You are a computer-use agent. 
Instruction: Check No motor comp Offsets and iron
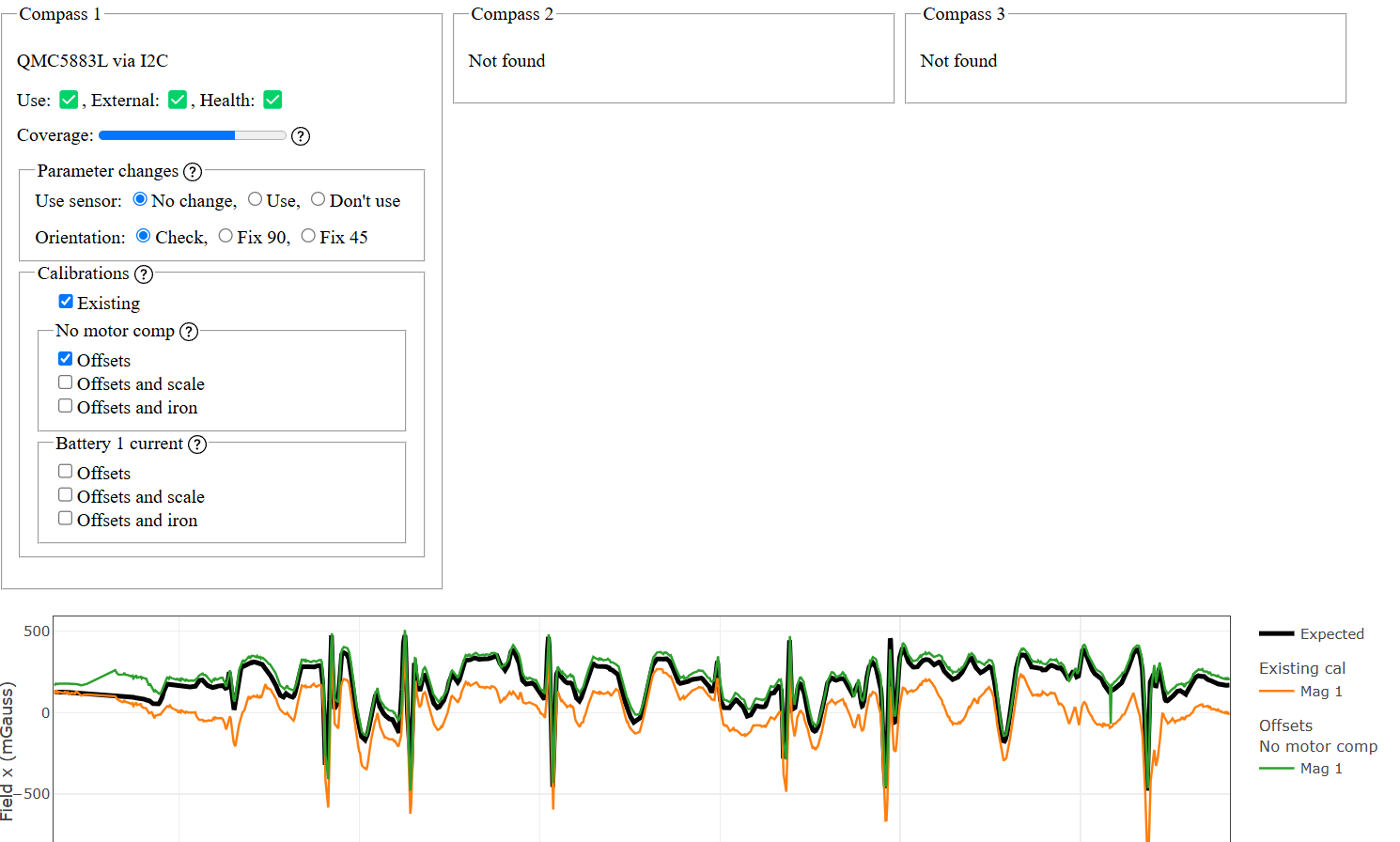coord(66,406)
